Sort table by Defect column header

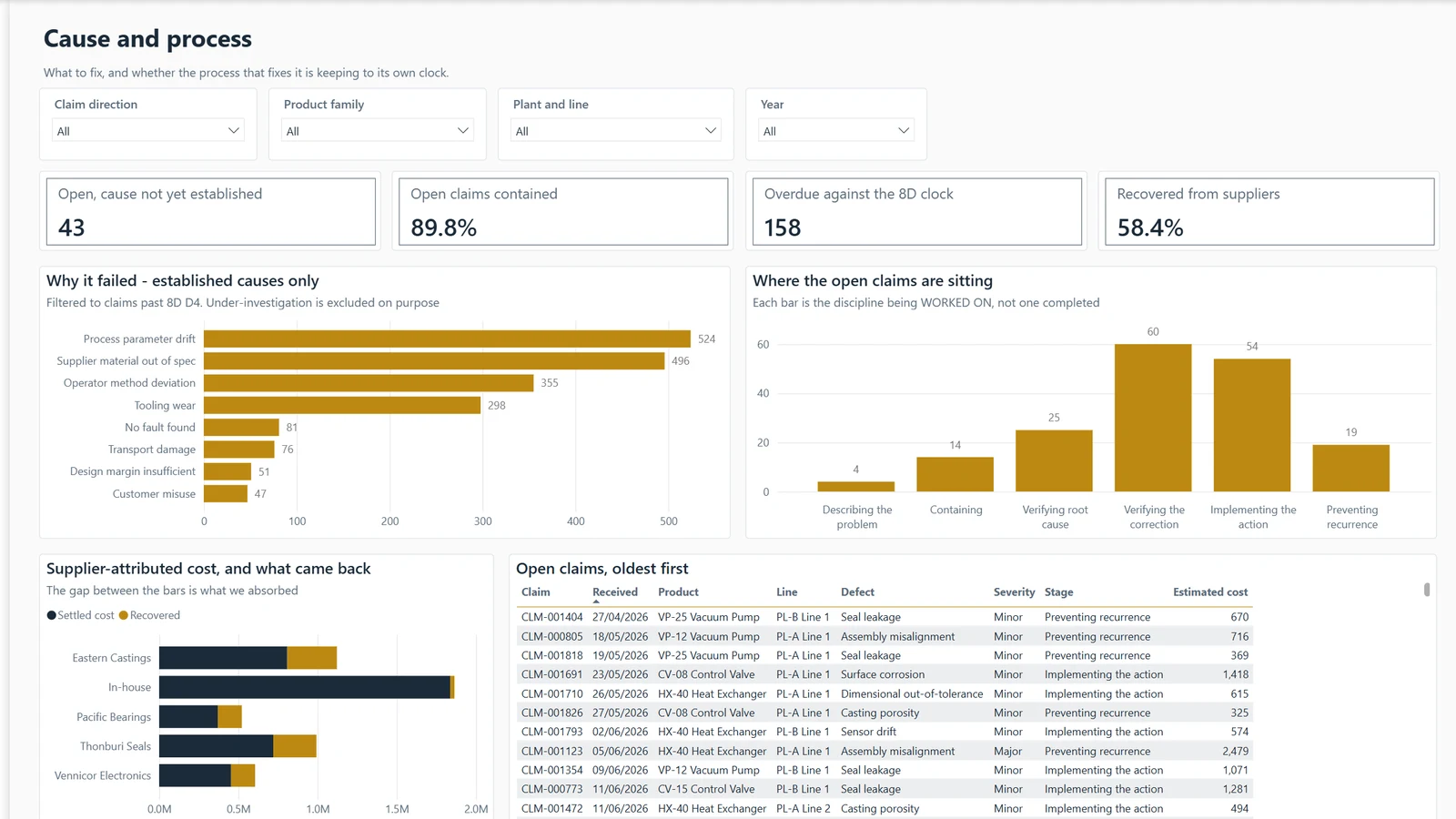857,592
